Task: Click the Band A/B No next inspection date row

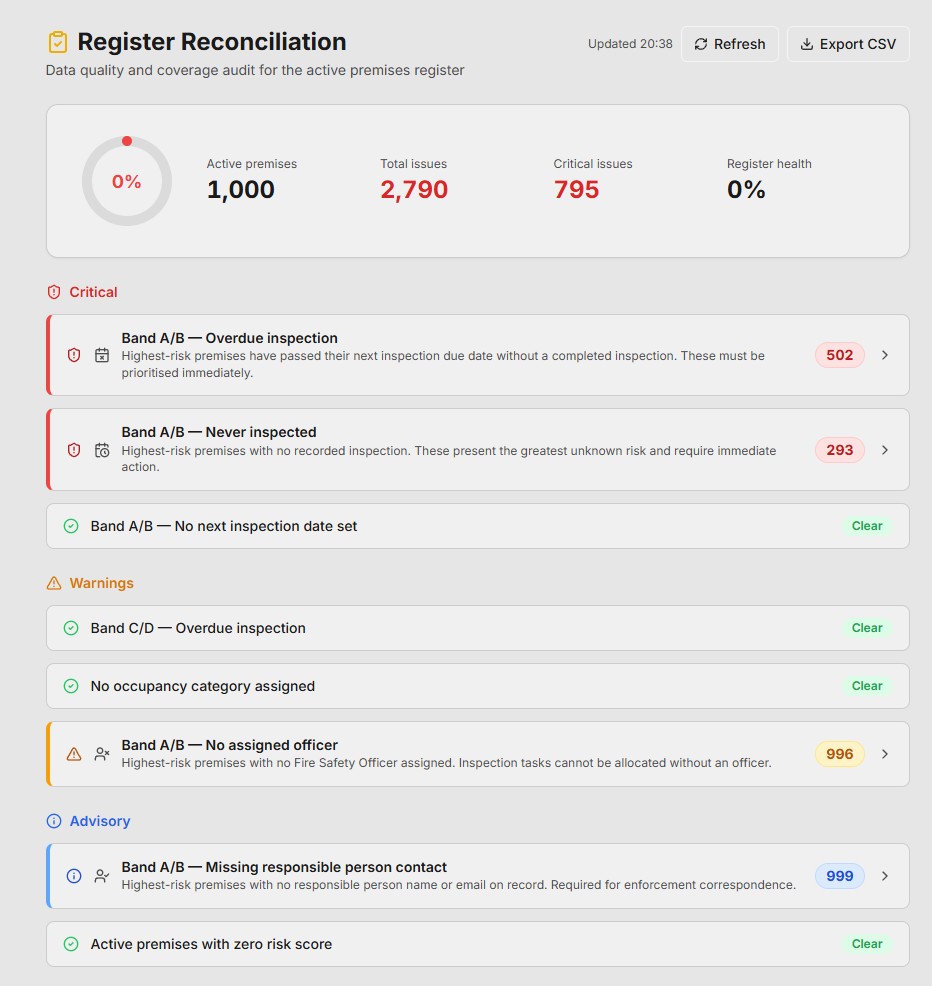Action: 478,526
